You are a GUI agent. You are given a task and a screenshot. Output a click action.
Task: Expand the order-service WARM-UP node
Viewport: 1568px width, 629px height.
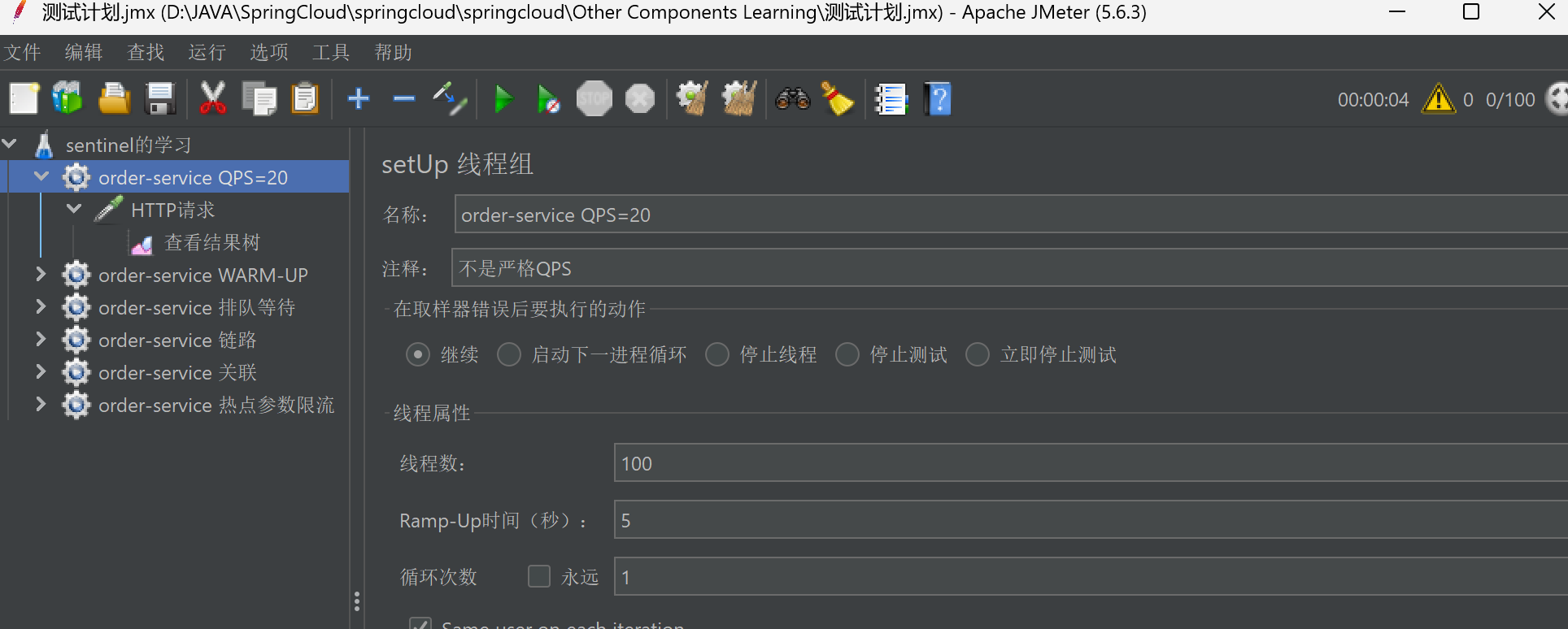coord(41,275)
